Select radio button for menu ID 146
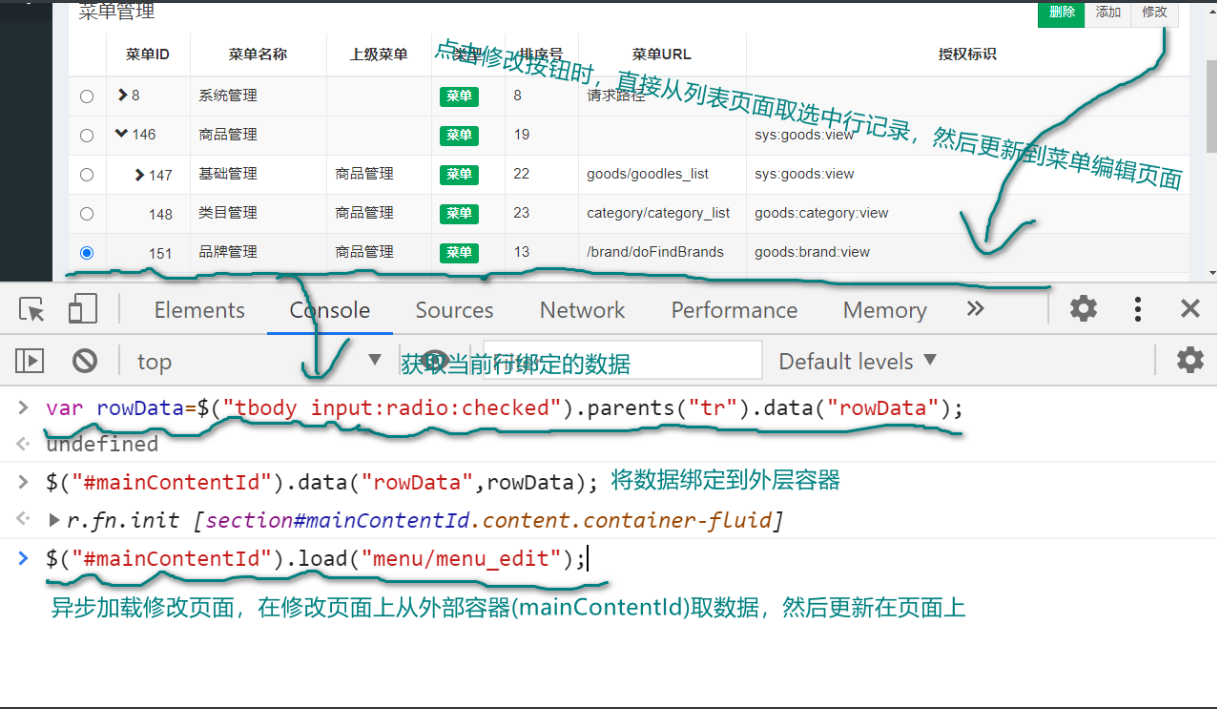The height and width of the screenshot is (709, 1217). coord(87,135)
